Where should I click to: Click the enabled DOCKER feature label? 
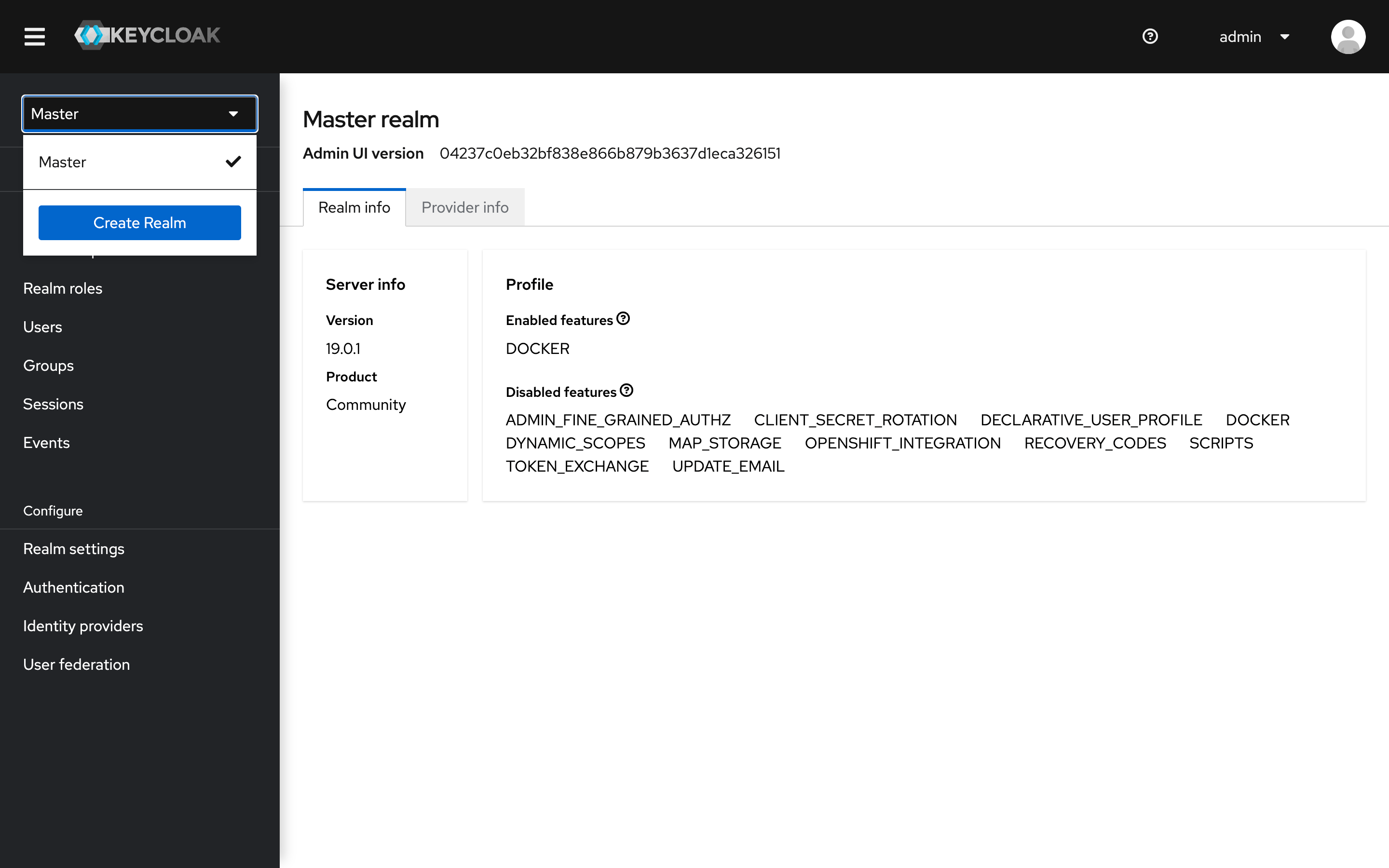pyautogui.click(x=537, y=349)
